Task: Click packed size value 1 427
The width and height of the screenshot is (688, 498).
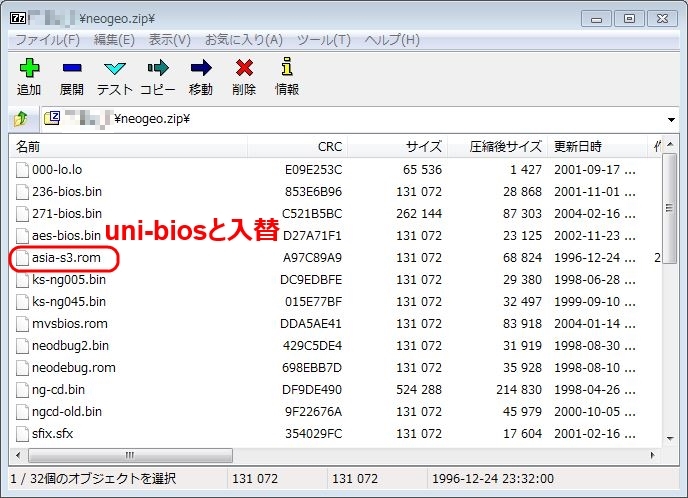Action: [526, 170]
